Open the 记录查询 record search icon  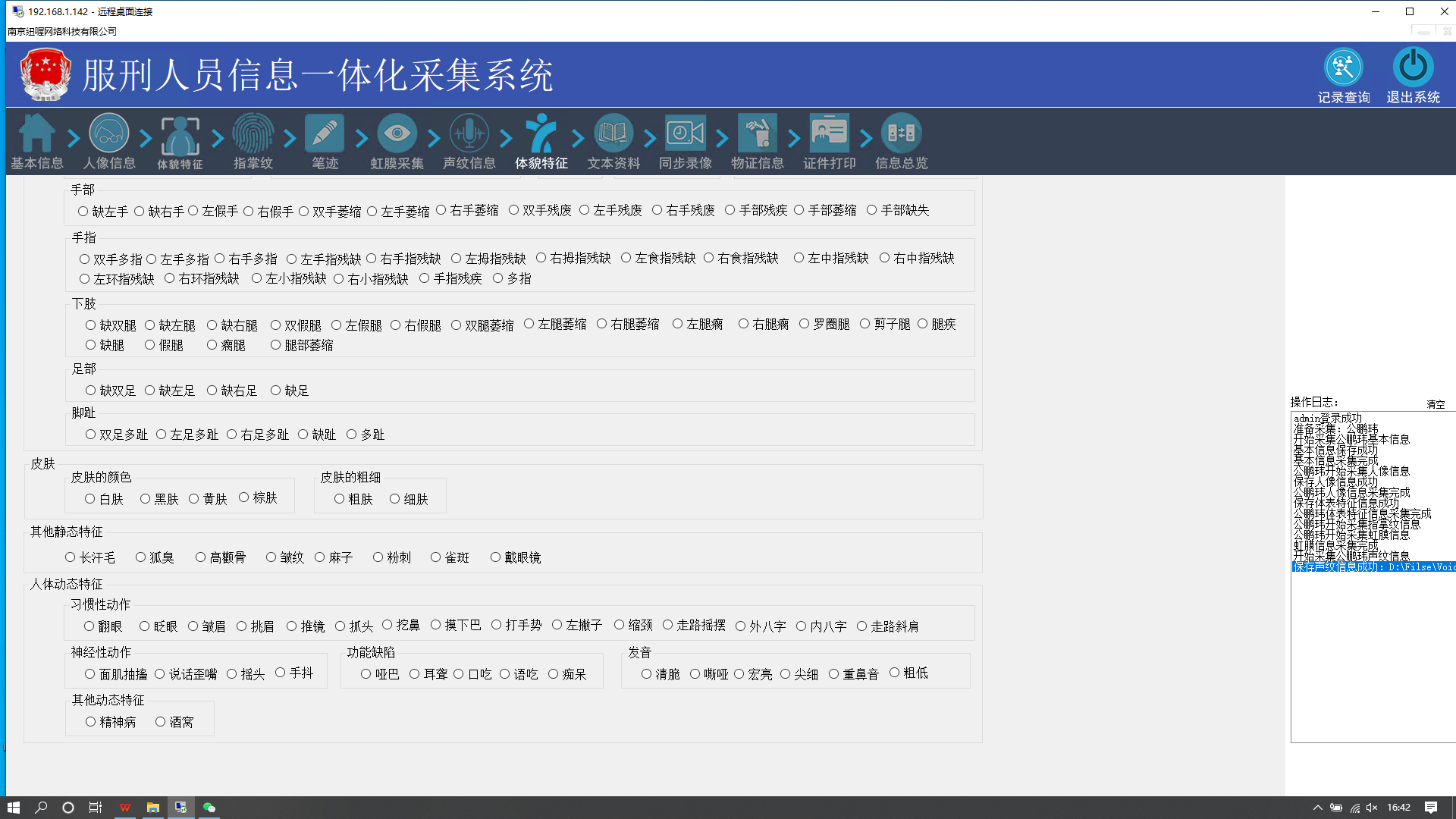point(1343,67)
